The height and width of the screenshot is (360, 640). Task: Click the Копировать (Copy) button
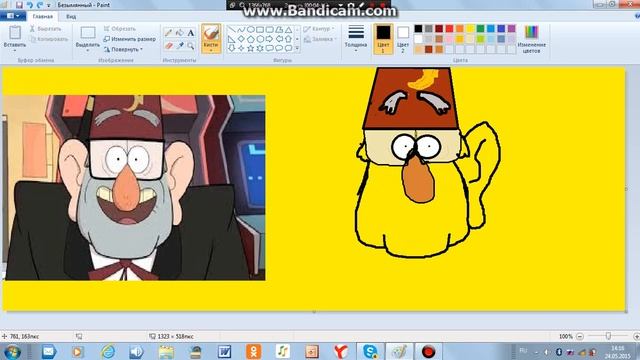tap(49, 39)
